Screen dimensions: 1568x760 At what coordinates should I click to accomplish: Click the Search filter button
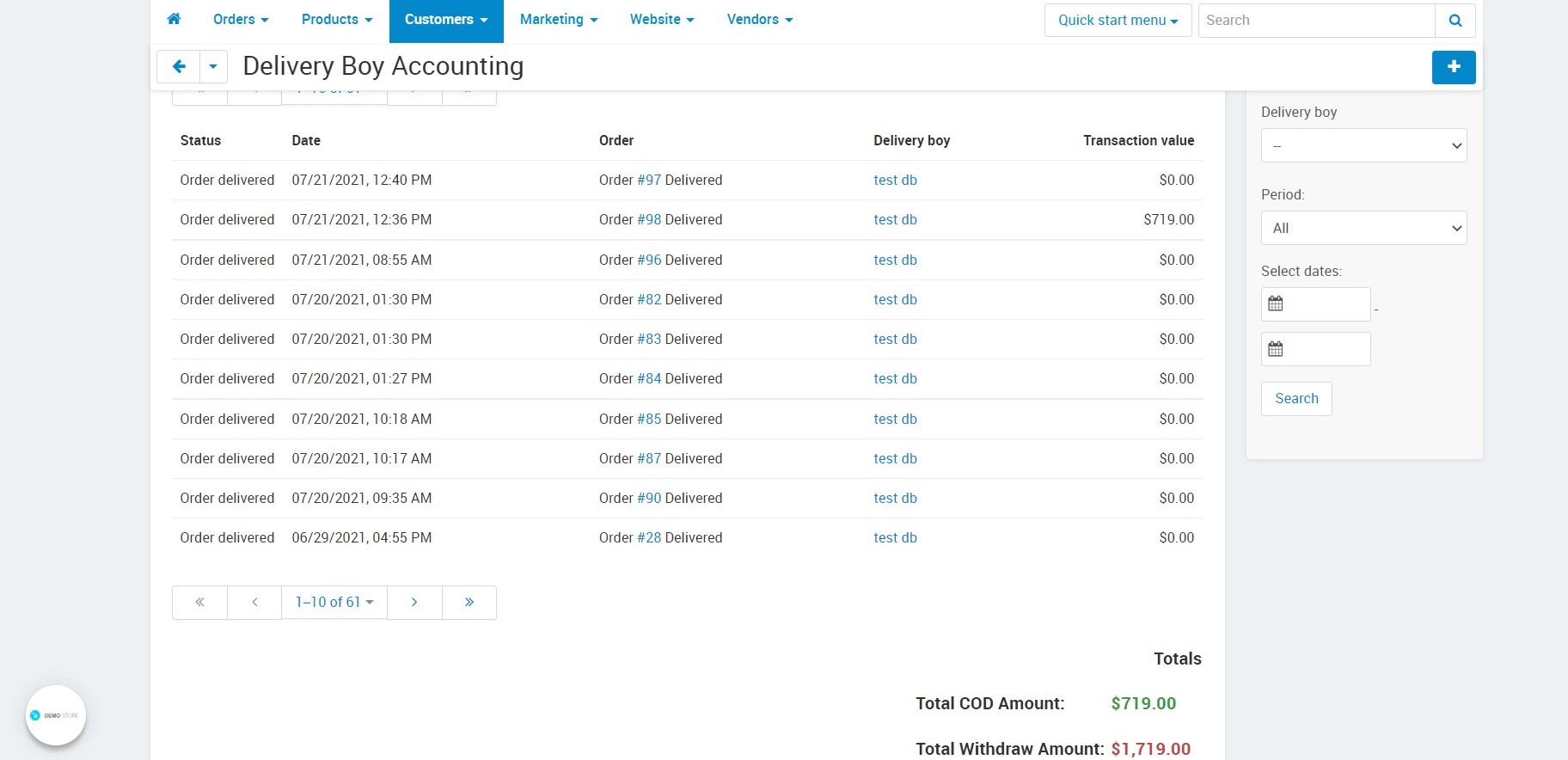1296,399
